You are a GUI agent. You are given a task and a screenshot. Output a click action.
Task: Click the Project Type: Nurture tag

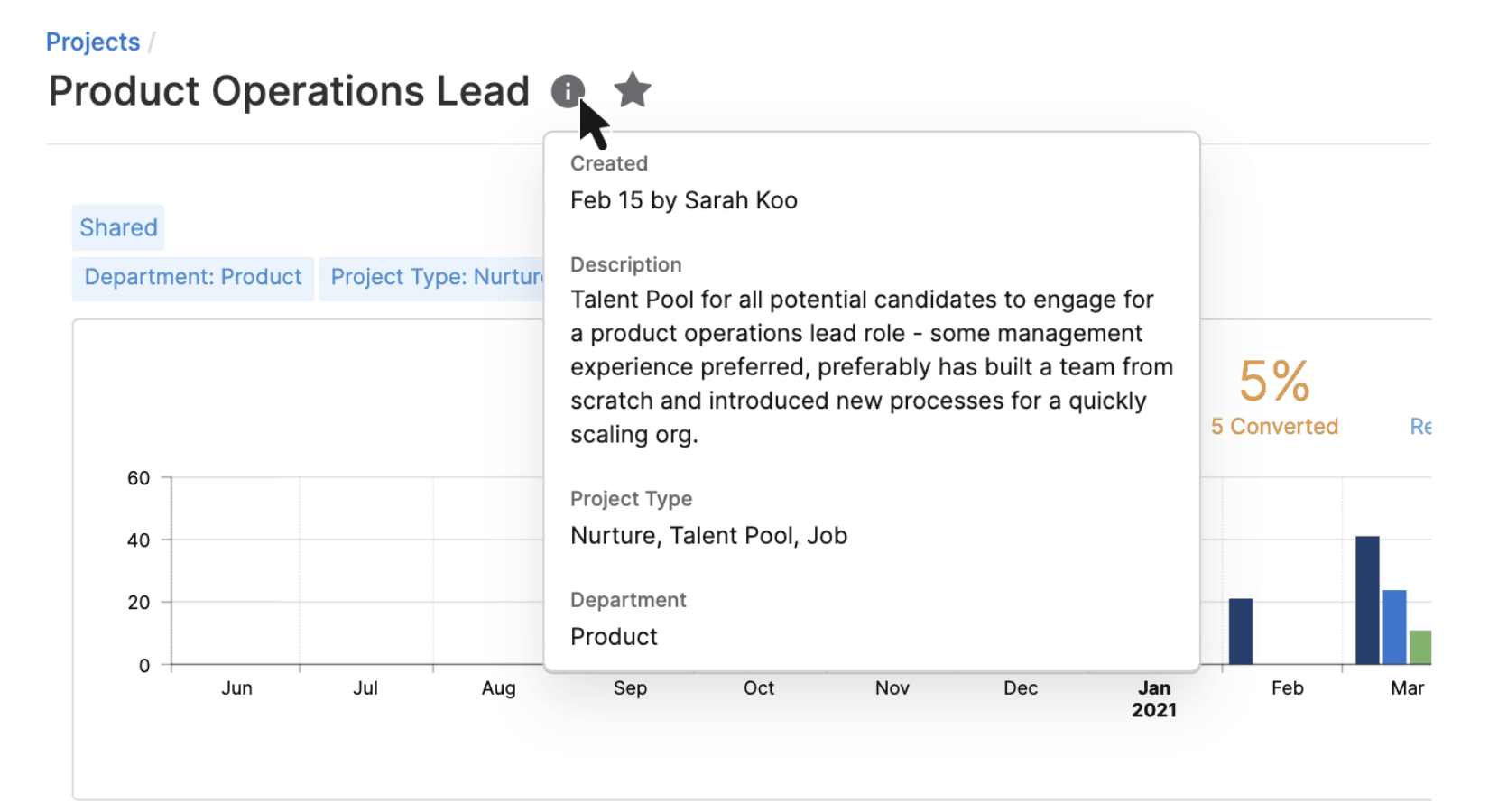pos(435,277)
